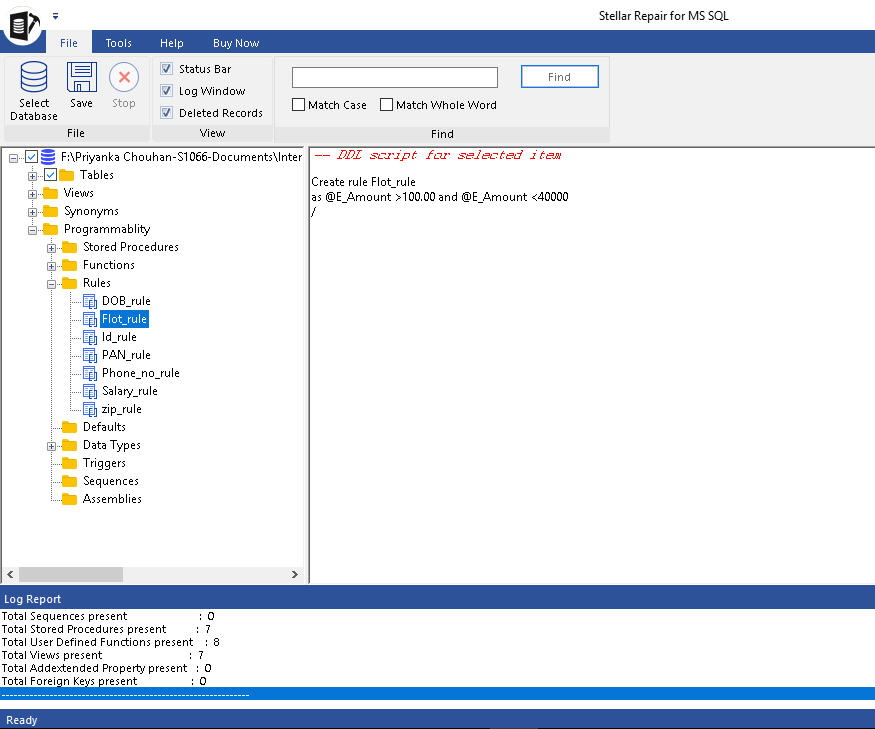875x729 pixels.
Task: Expand the Tables node
Action: pos(32,176)
